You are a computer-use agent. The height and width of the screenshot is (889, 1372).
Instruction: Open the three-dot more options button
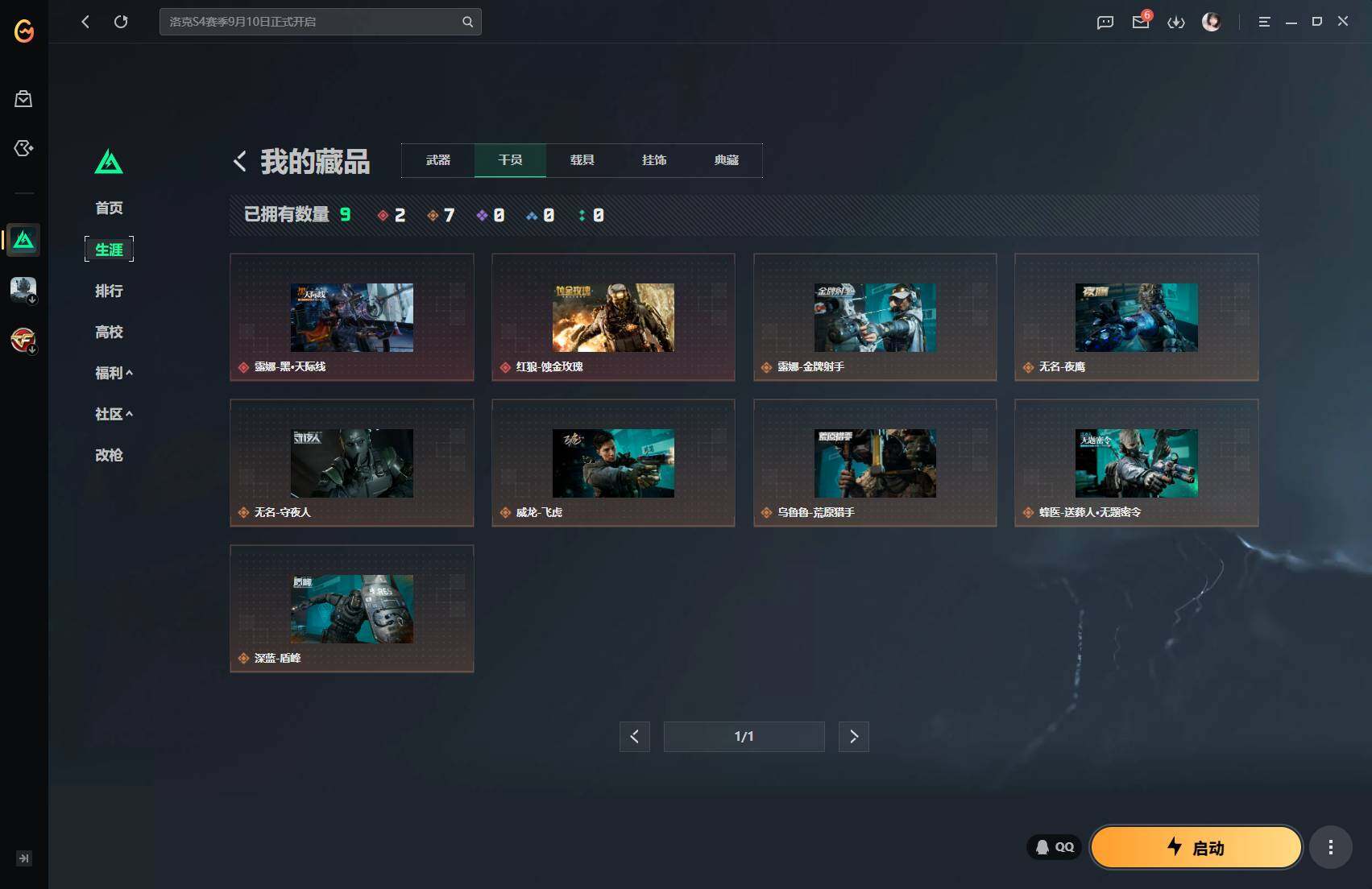coord(1331,847)
